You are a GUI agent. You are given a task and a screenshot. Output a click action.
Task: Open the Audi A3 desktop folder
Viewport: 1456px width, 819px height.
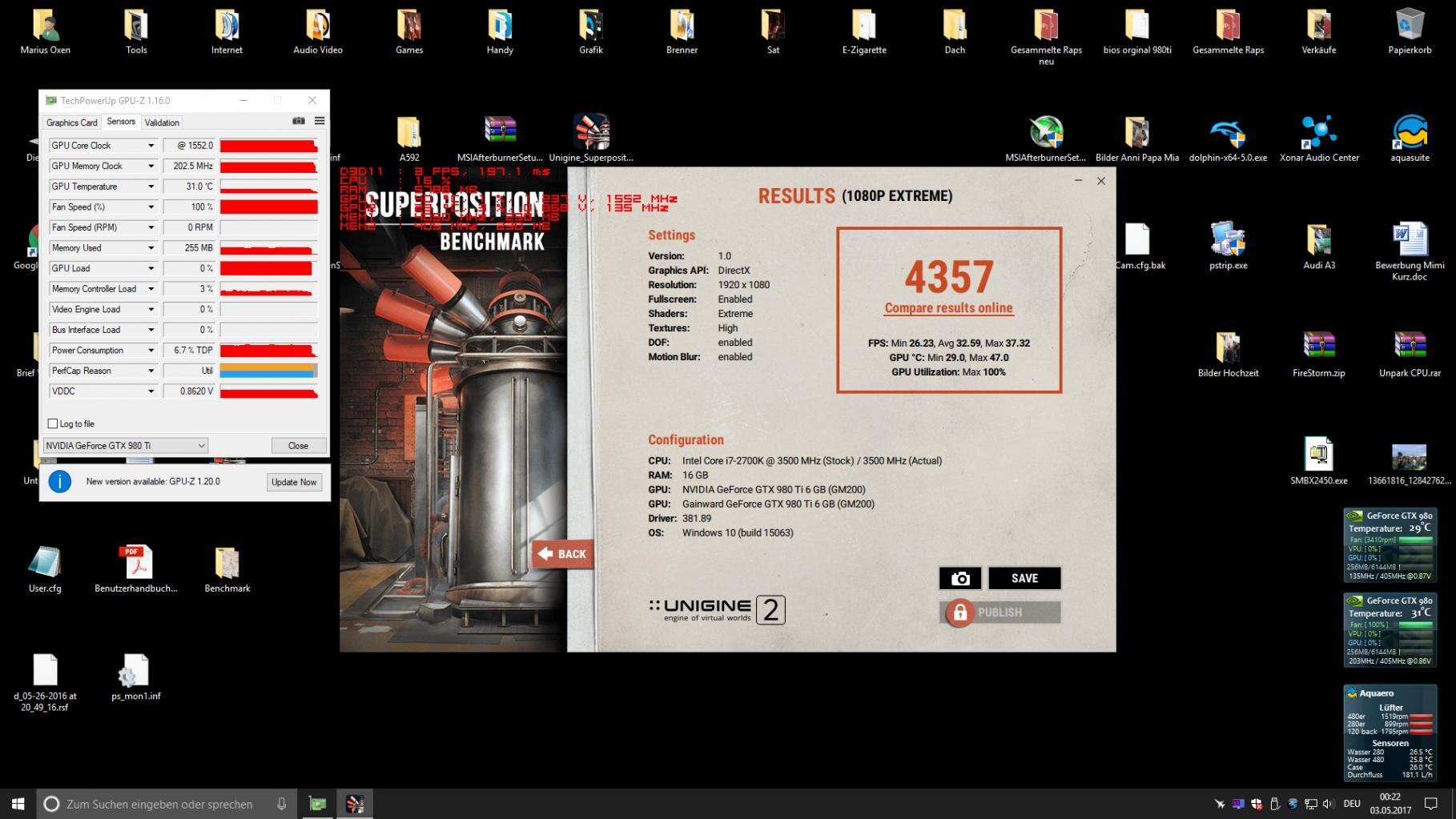1319,245
